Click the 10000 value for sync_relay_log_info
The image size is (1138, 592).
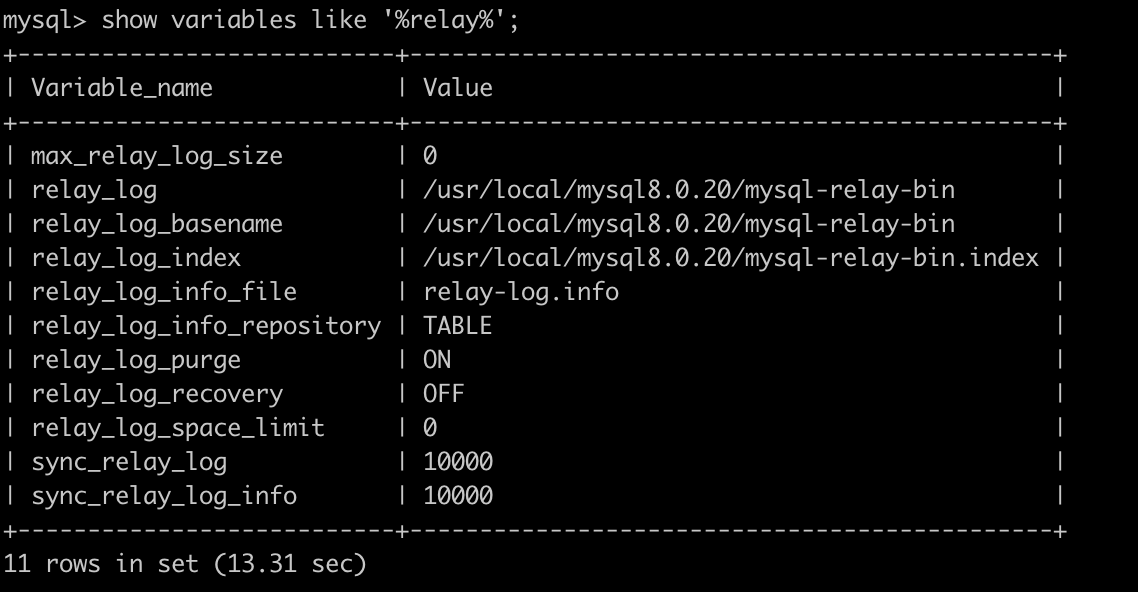coord(458,496)
